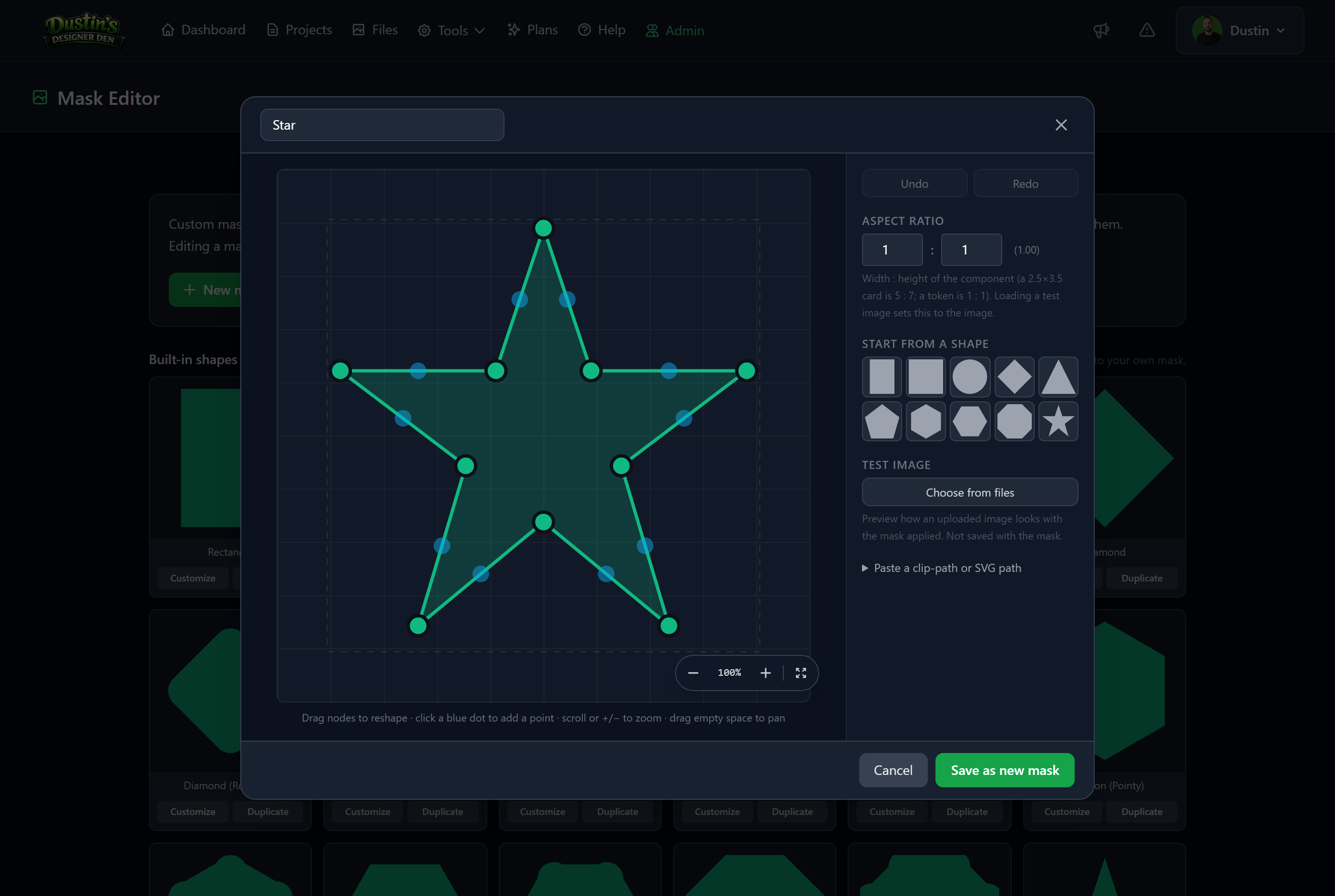Select the pentagon starting shape

point(881,421)
